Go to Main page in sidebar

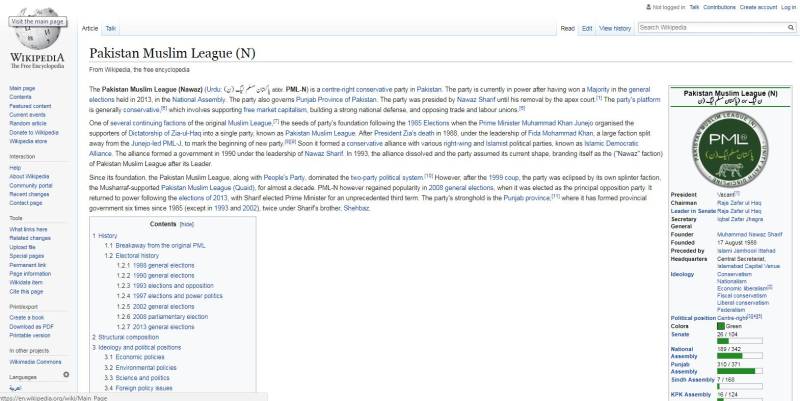coord(22,88)
